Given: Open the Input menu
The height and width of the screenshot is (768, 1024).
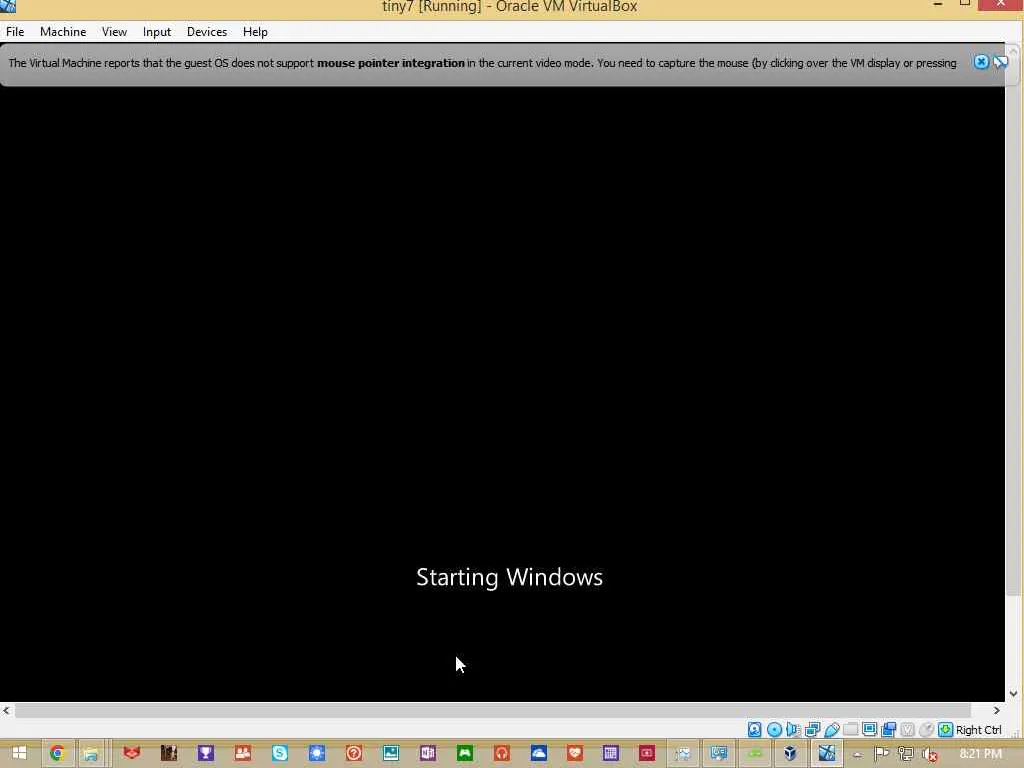Looking at the screenshot, I should [157, 31].
